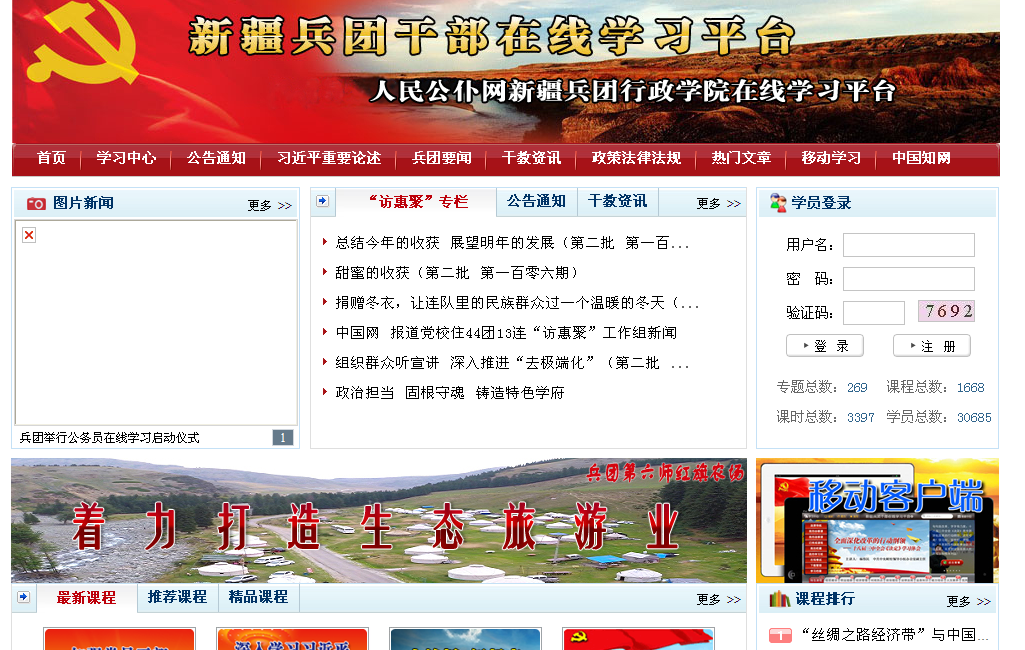Image resolution: width=1025 pixels, height=650 pixels.
Task: Click the user icon beside 学员登录
Action: click(777, 203)
